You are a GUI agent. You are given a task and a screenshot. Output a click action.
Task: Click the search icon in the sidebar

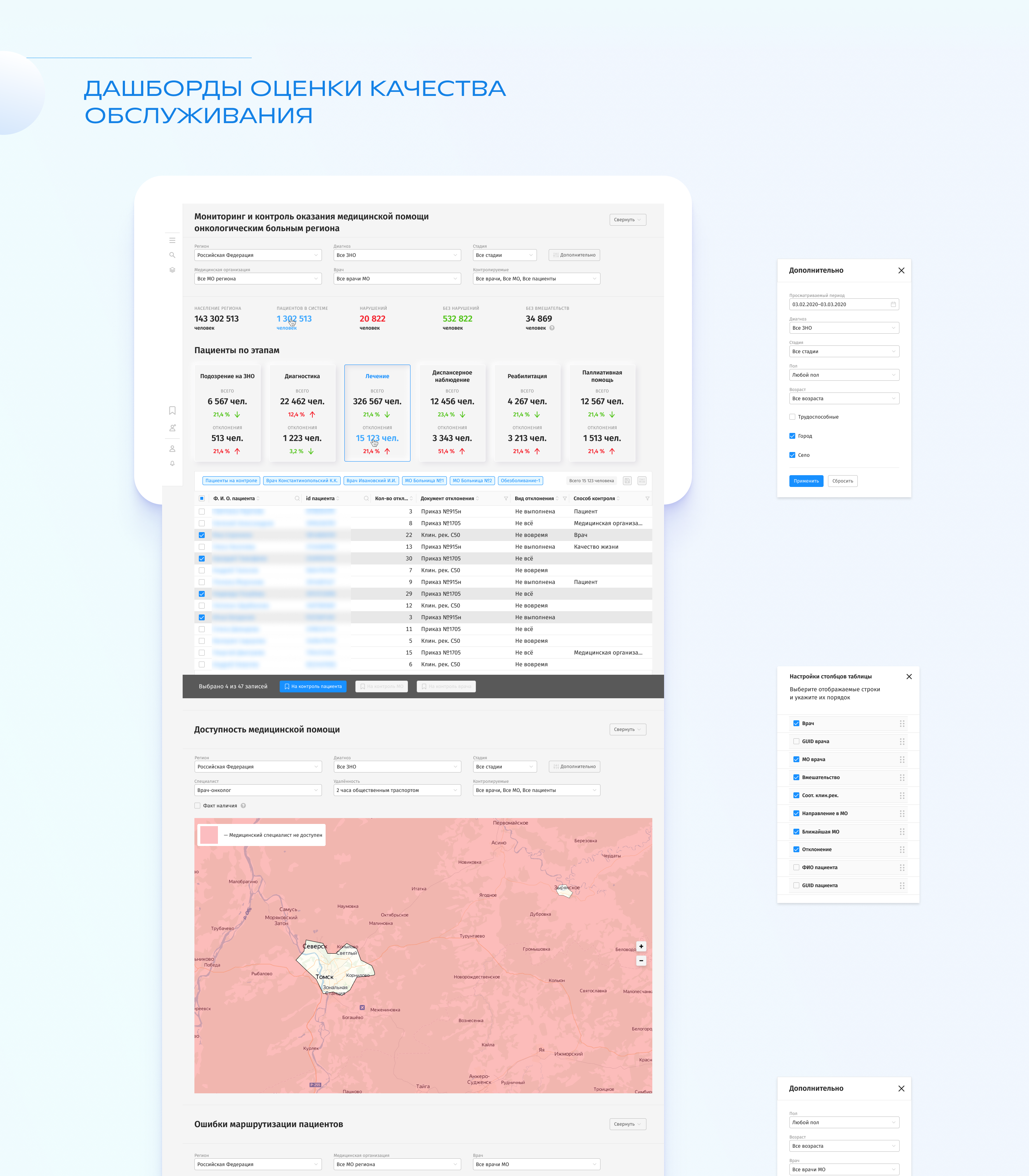tap(172, 255)
